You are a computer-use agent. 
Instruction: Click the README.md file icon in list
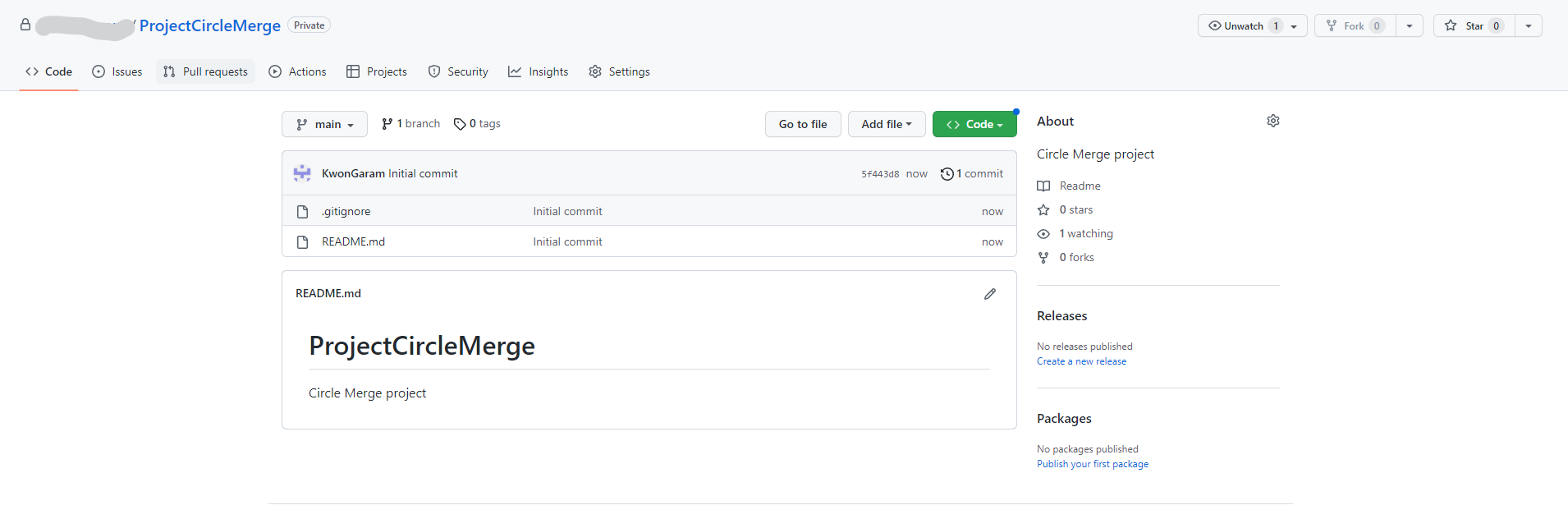(x=302, y=241)
